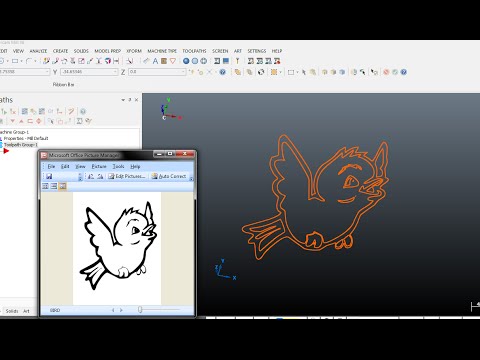Switch to filmstrip view in Picture Manager
Image resolution: width=480 pixels, height=360 pixels.
coord(54,186)
